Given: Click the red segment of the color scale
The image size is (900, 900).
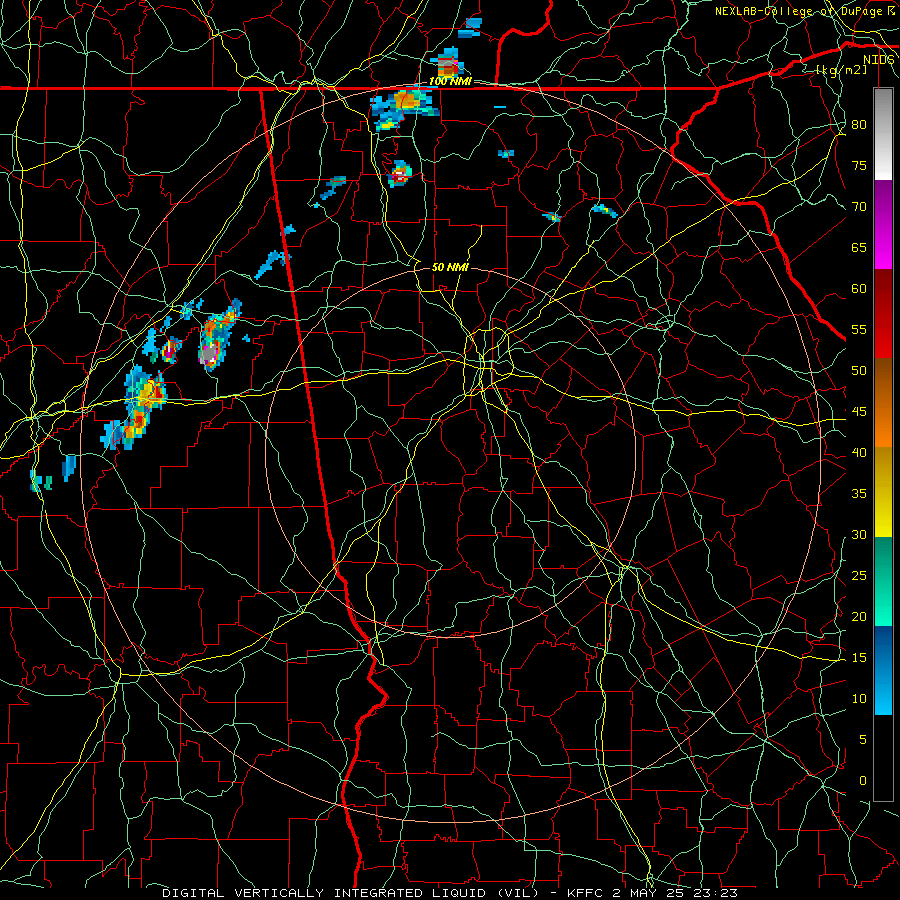Looking at the screenshot, I should (883, 314).
